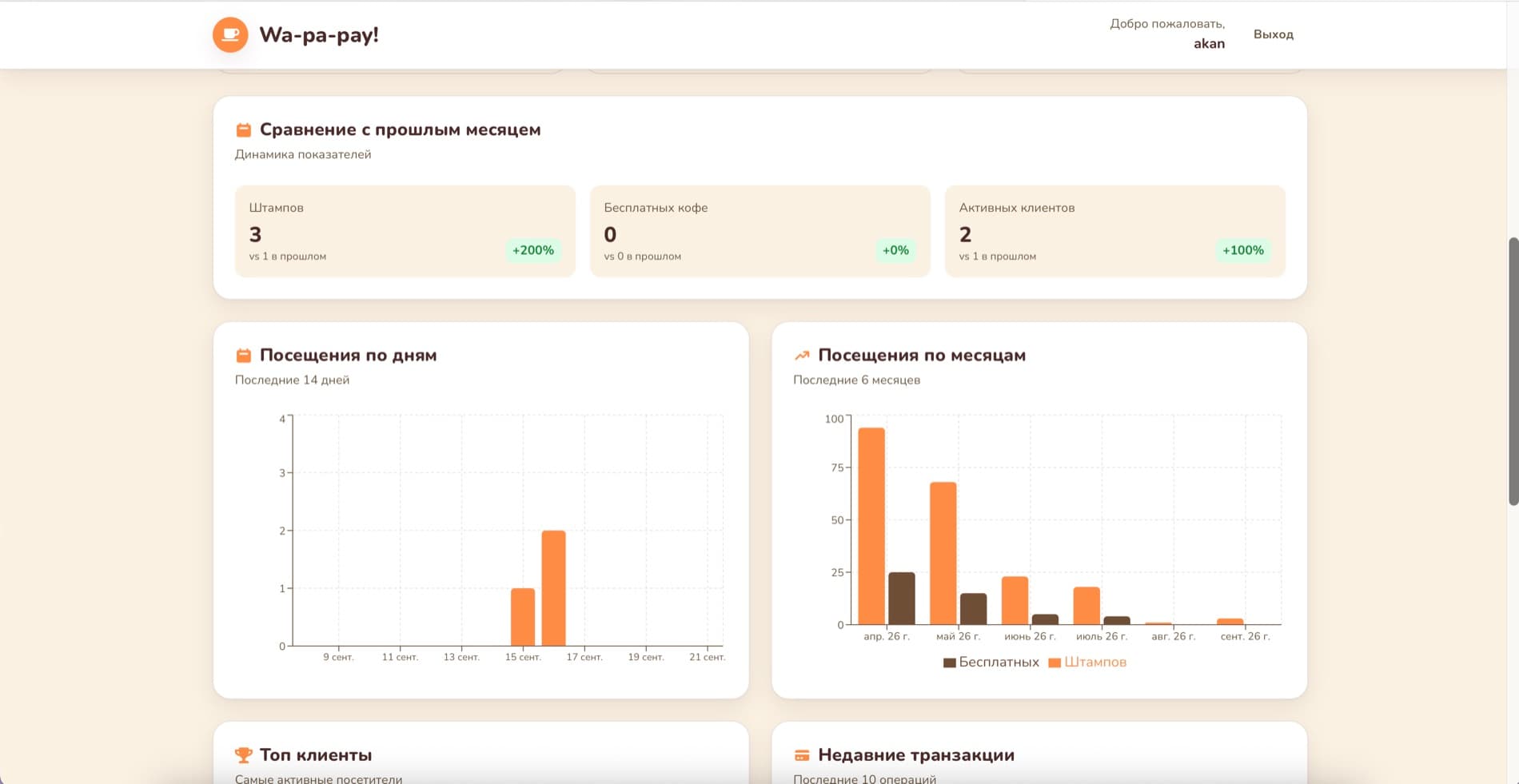The image size is (1519, 784).
Task: Click the Wa-pa-pay coffee cup logo icon
Action: pyautogui.click(x=230, y=34)
